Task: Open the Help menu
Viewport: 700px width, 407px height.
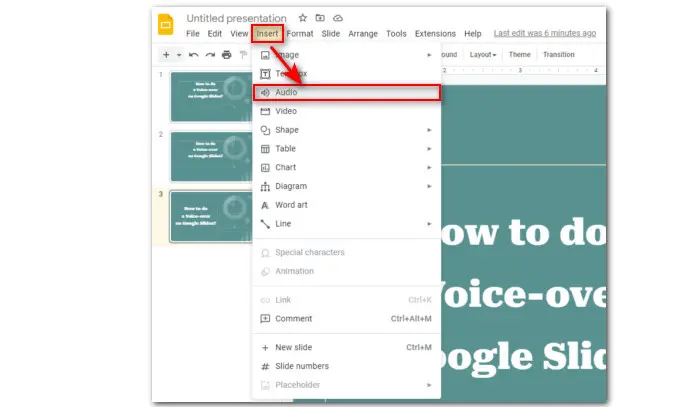Action: pos(472,33)
